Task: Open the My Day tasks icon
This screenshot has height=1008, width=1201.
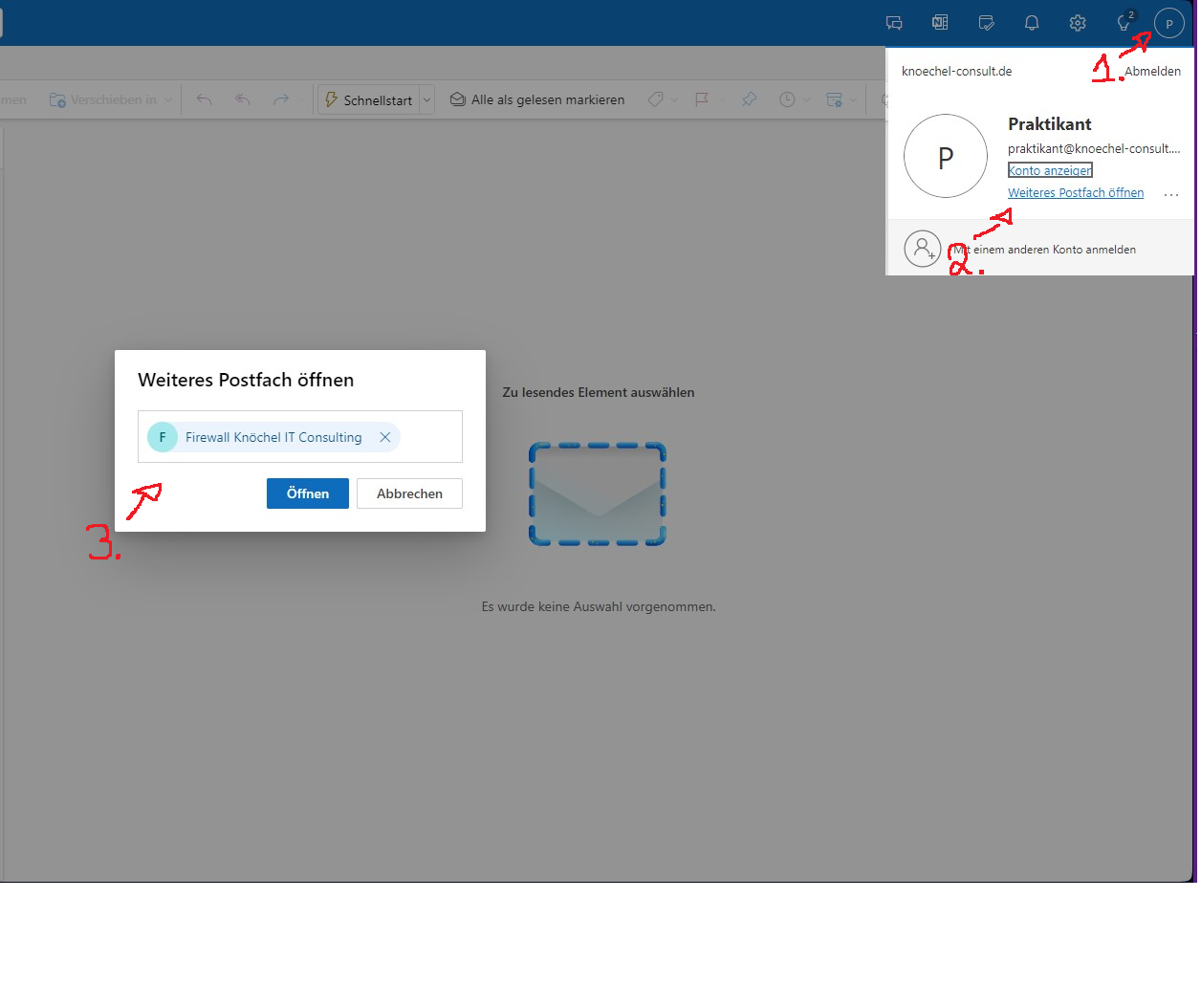Action: point(986,23)
